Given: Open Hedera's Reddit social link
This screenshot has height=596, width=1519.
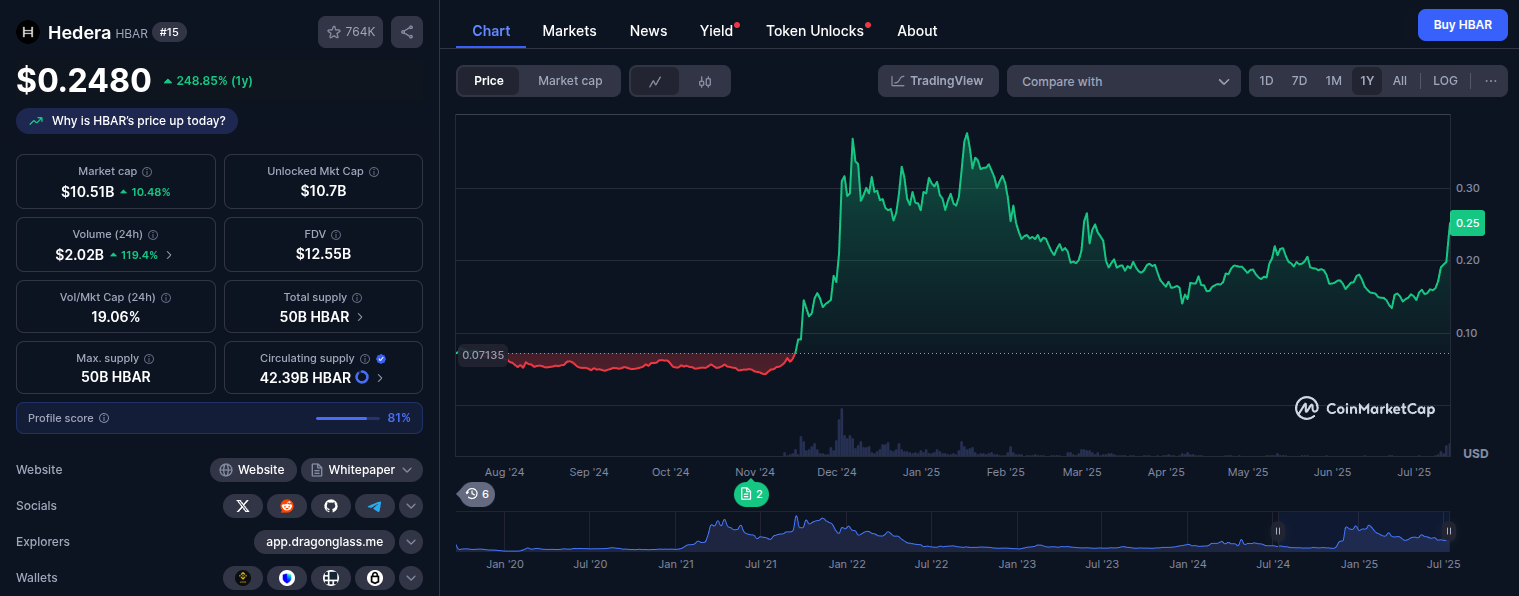Looking at the screenshot, I should [286, 506].
